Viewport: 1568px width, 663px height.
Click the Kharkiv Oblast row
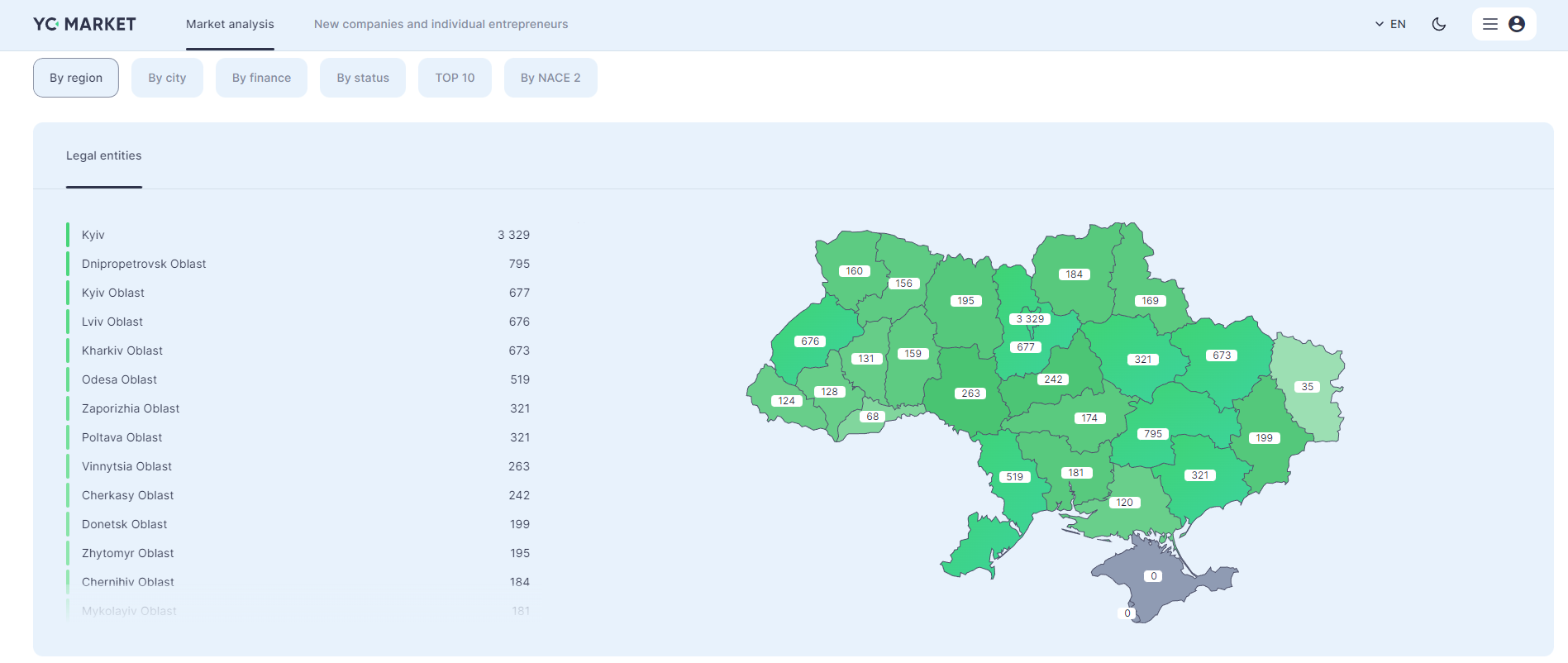coord(298,351)
